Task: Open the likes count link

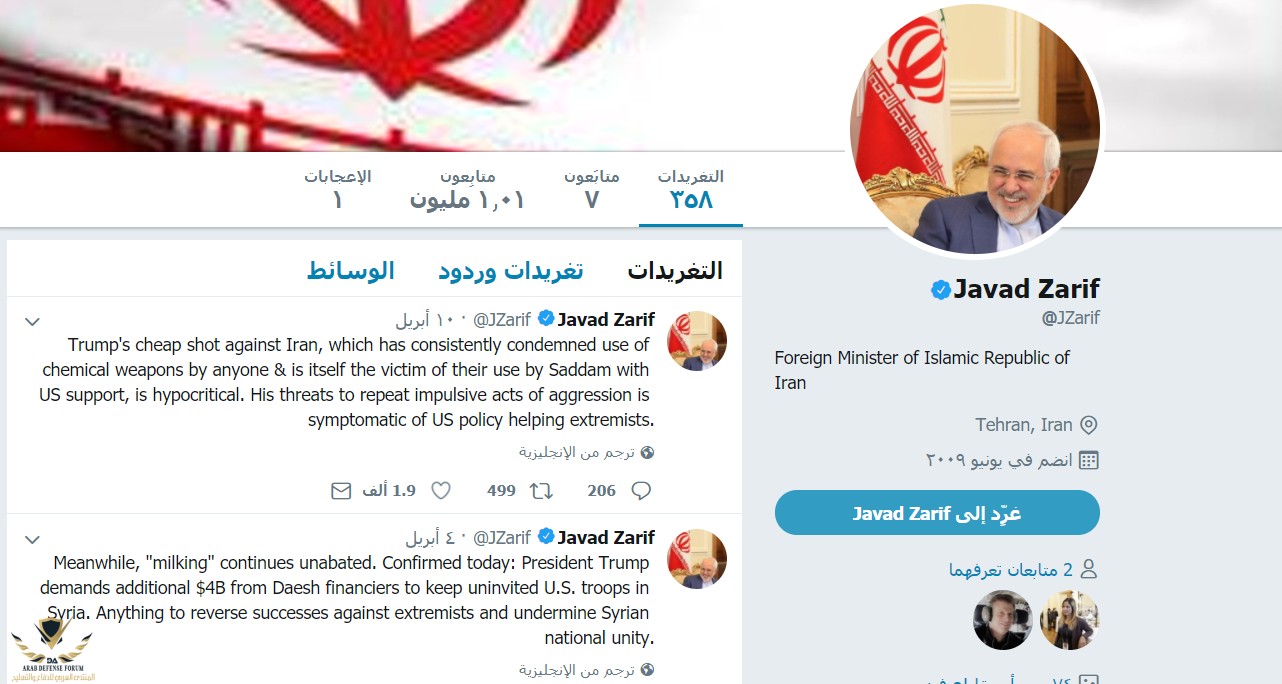Action: click(338, 189)
